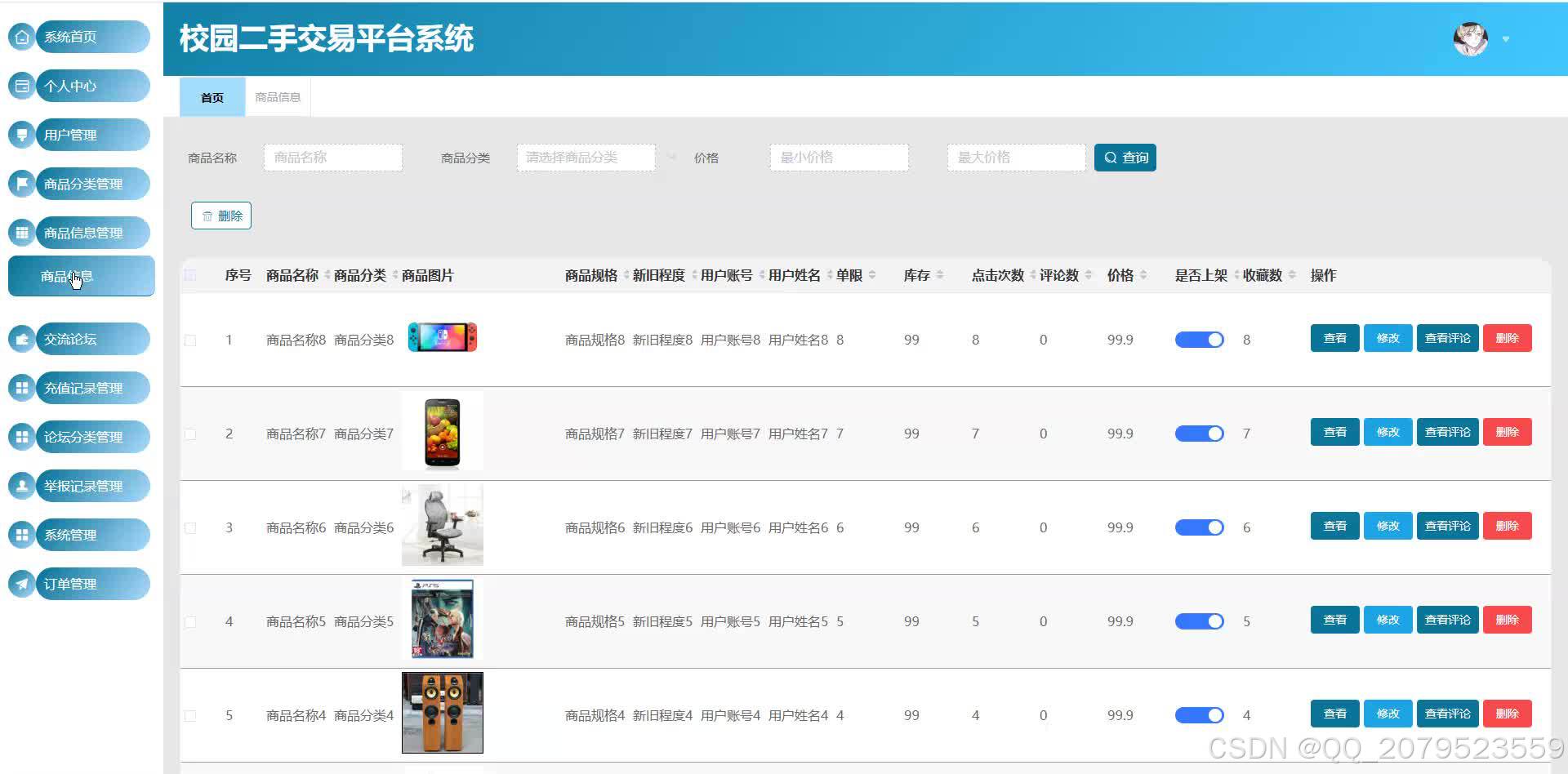Click 修改 for 商品名称4
The width and height of the screenshot is (1568, 774).
1388,714
